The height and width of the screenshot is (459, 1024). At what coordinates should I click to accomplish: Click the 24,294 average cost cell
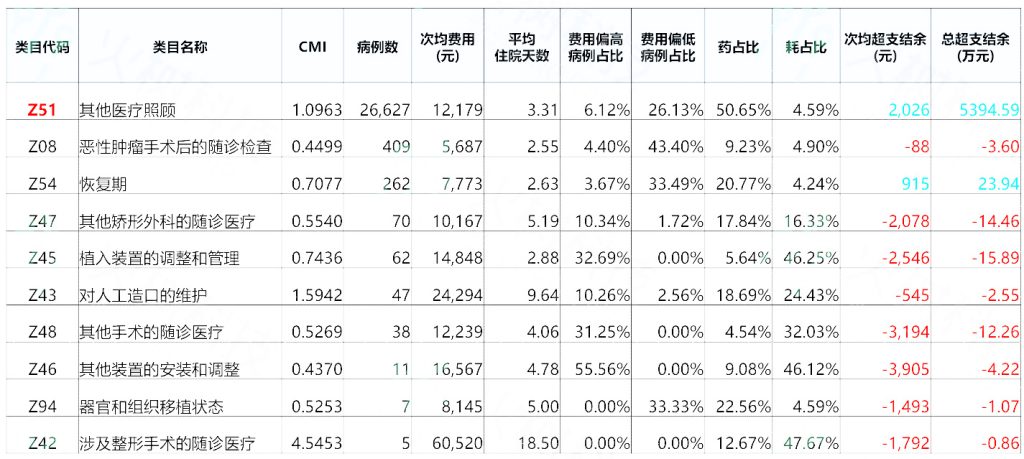pyautogui.click(x=457, y=296)
